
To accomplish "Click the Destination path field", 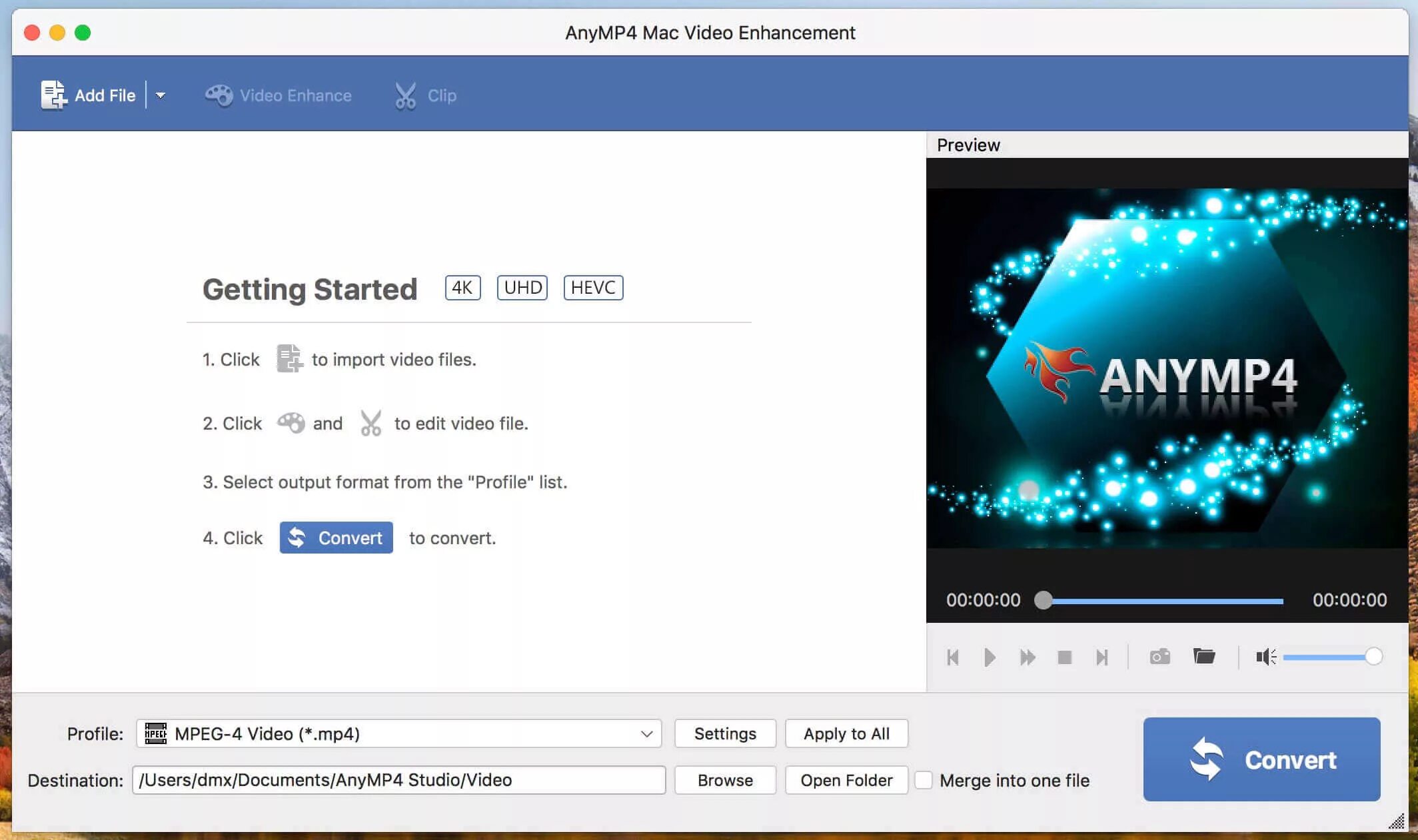I will [398, 780].
